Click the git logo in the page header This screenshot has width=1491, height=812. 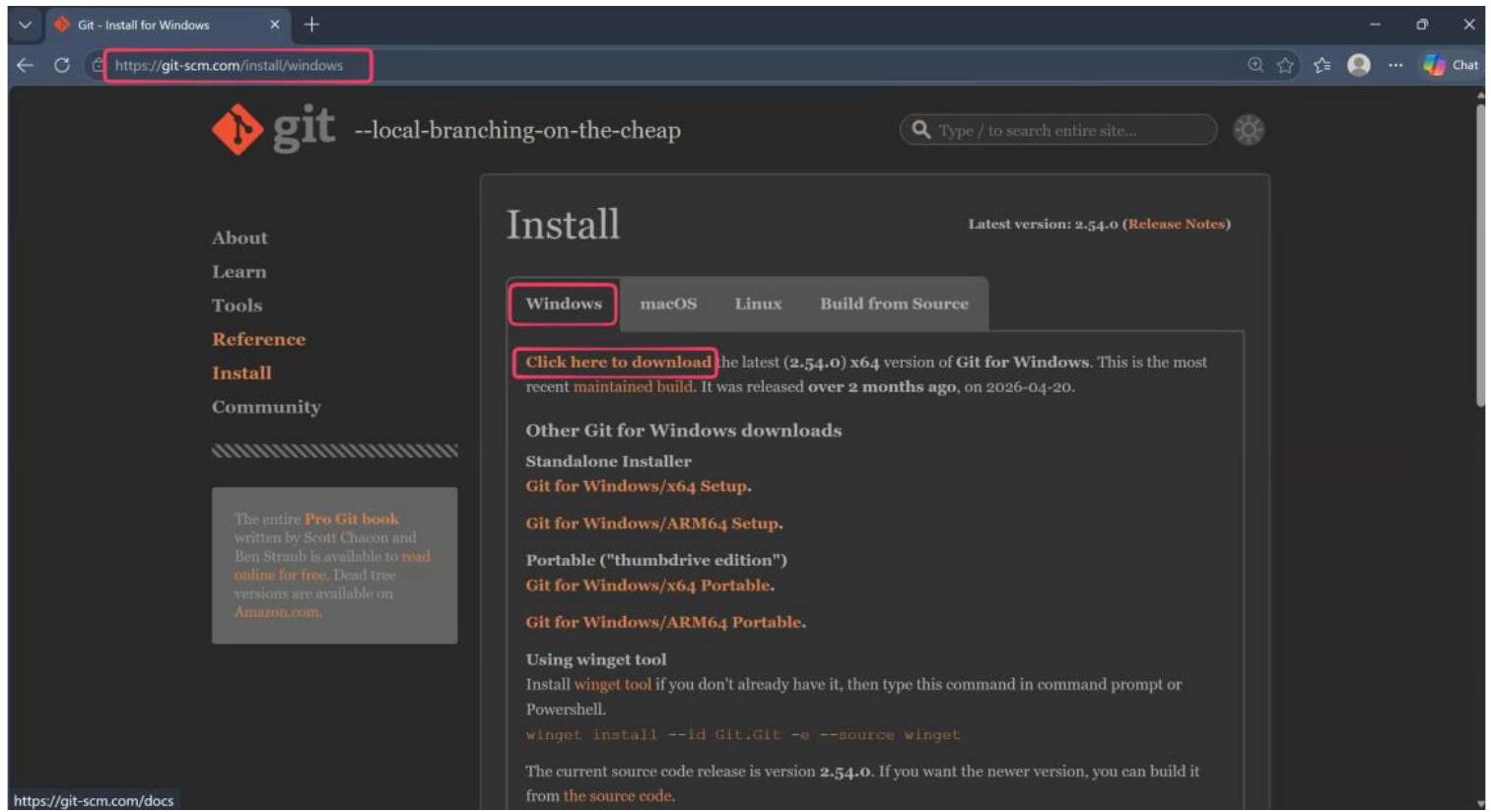(273, 129)
